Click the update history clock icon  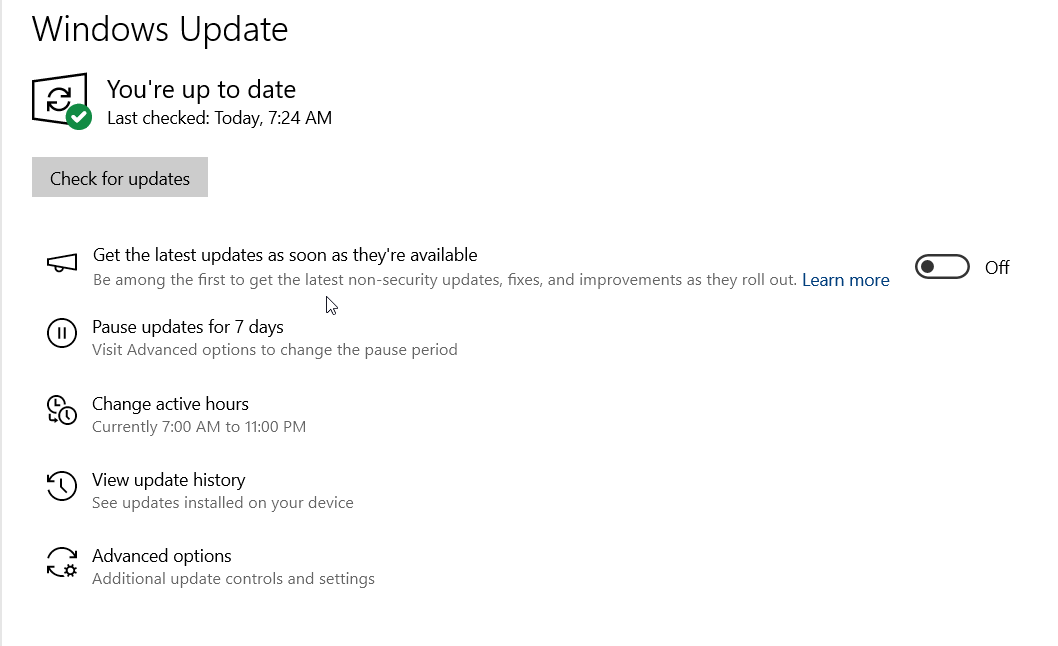[62, 487]
